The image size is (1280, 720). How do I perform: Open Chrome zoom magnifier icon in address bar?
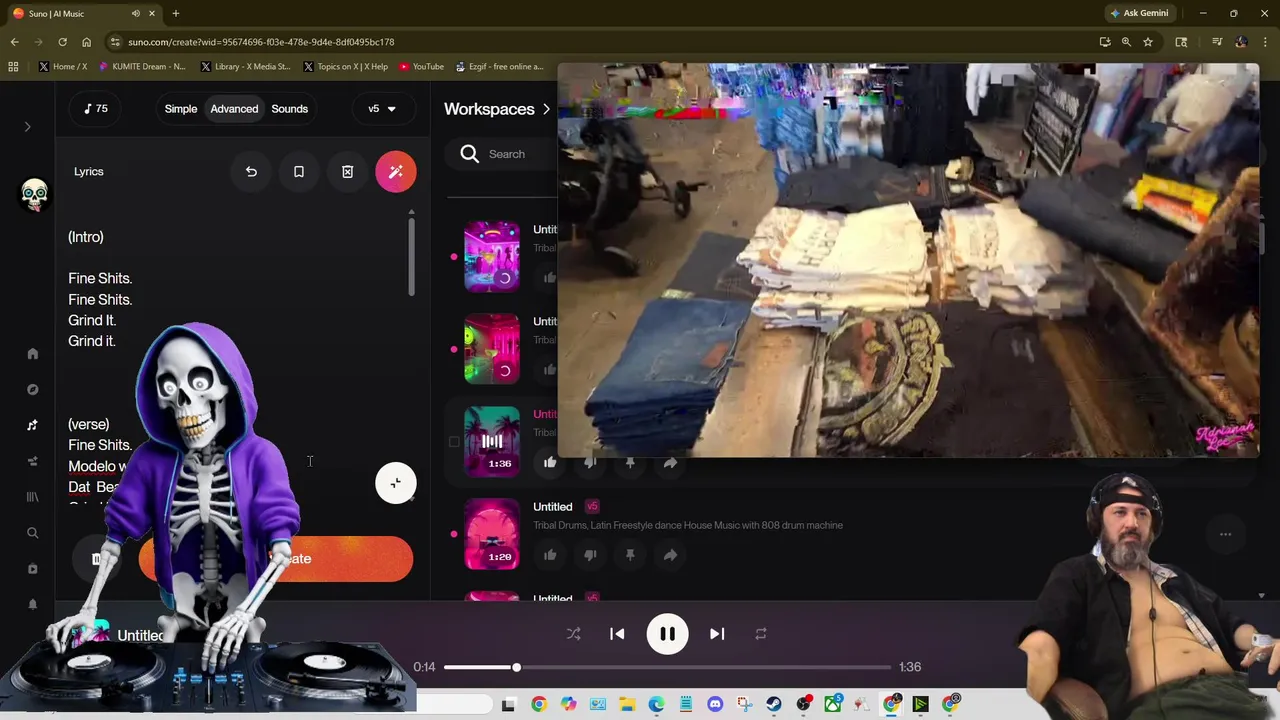pos(1126,42)
